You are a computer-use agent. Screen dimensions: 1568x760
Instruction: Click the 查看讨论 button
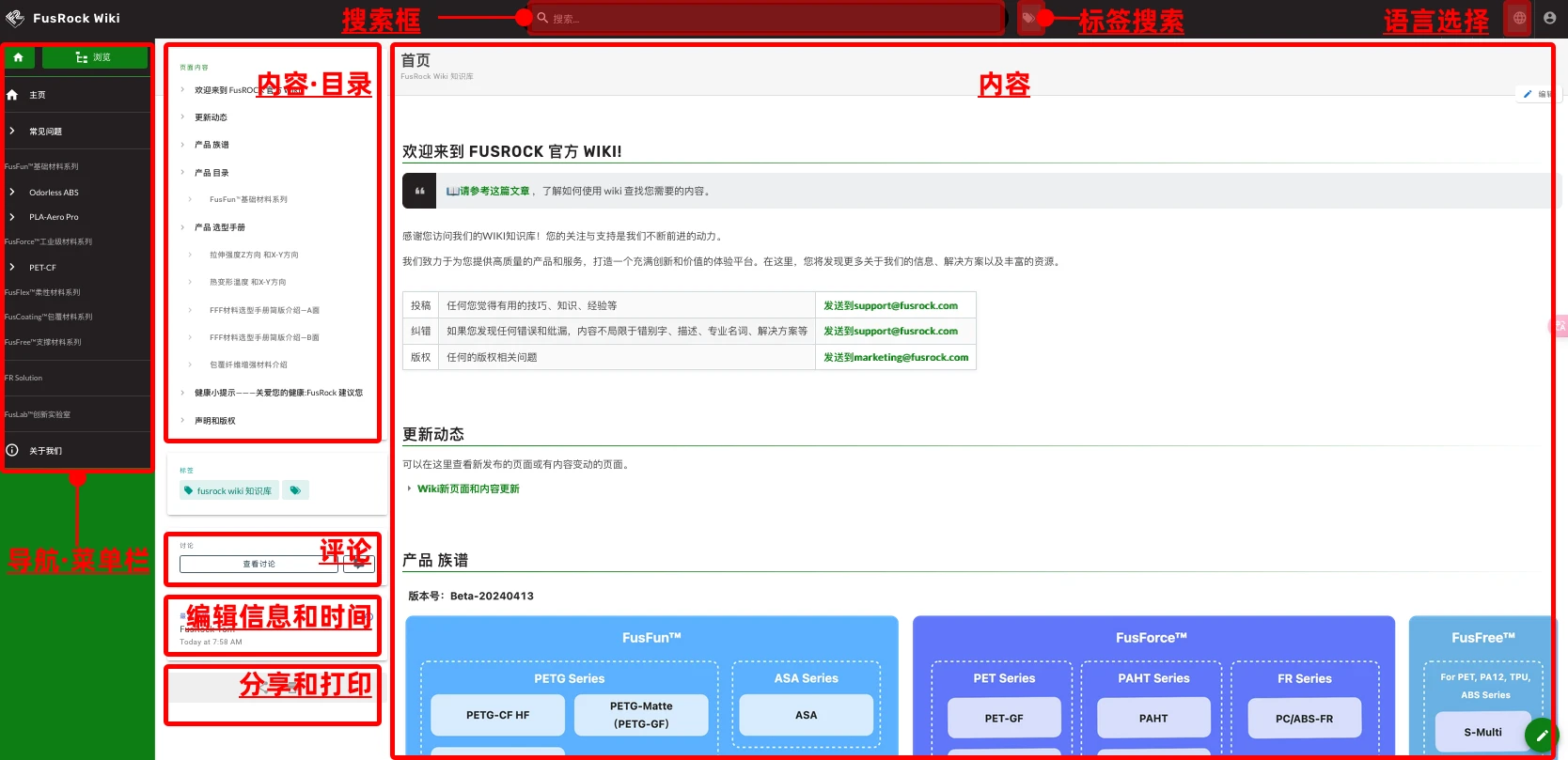click(259, 564)
